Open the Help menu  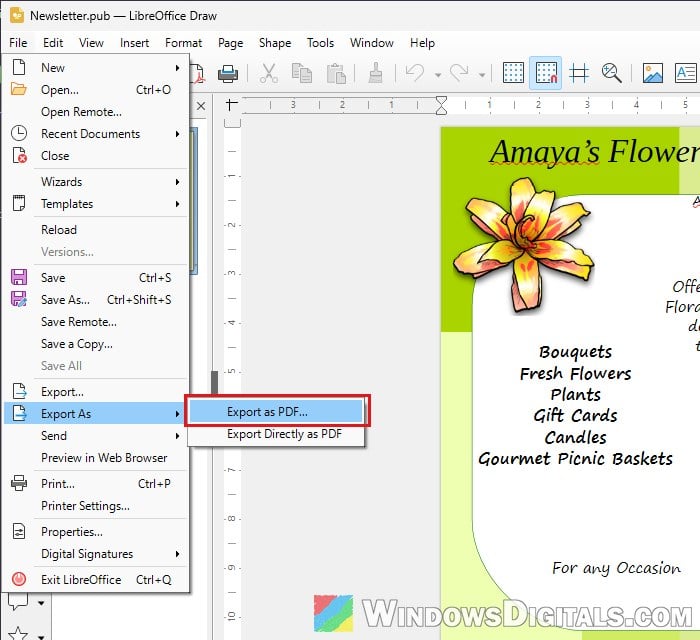click(x=422, y=43)
